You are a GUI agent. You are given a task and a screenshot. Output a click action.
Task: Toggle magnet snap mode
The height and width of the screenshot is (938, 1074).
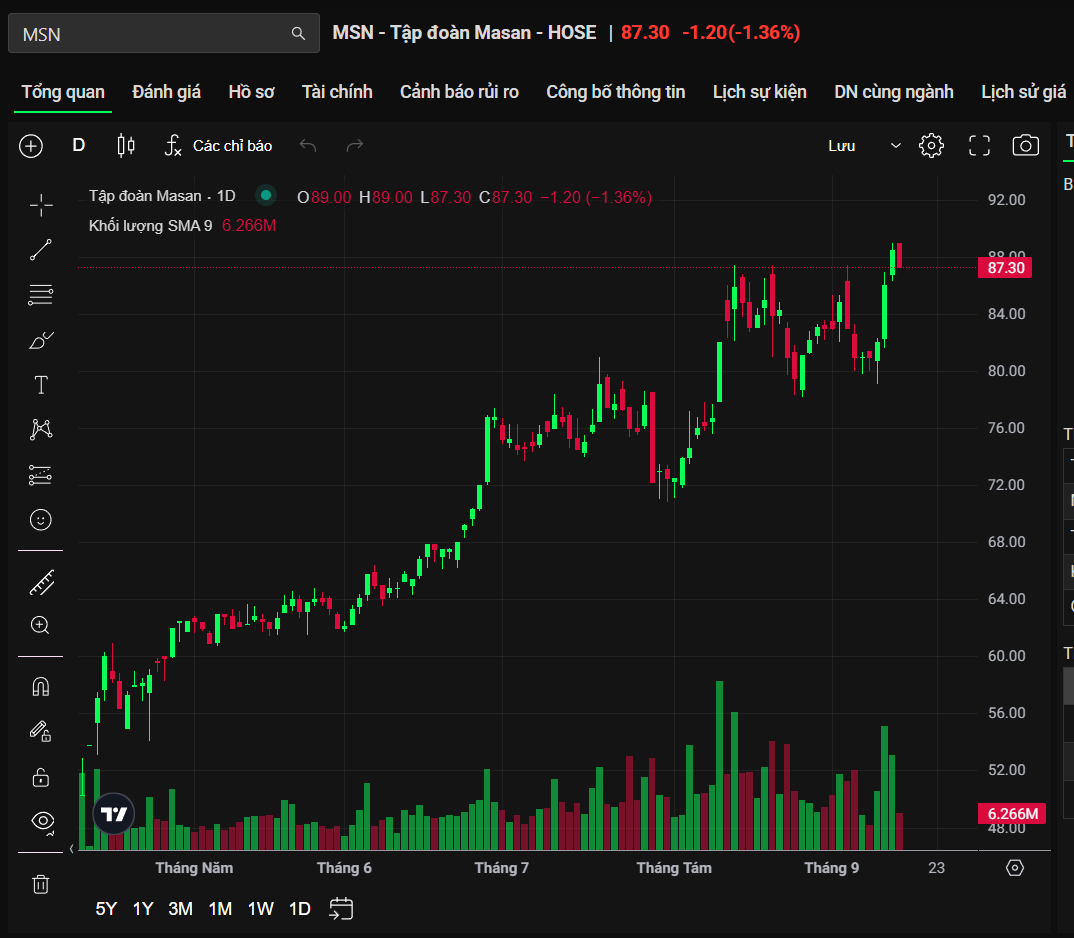[x=41, y=687]
